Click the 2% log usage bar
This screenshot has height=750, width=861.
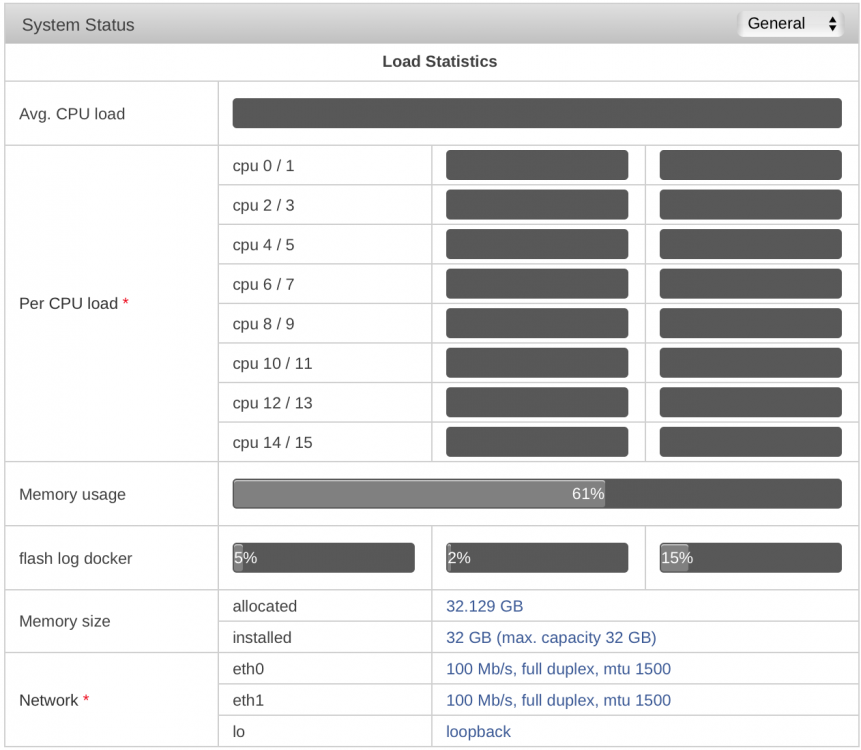(536, 558)
